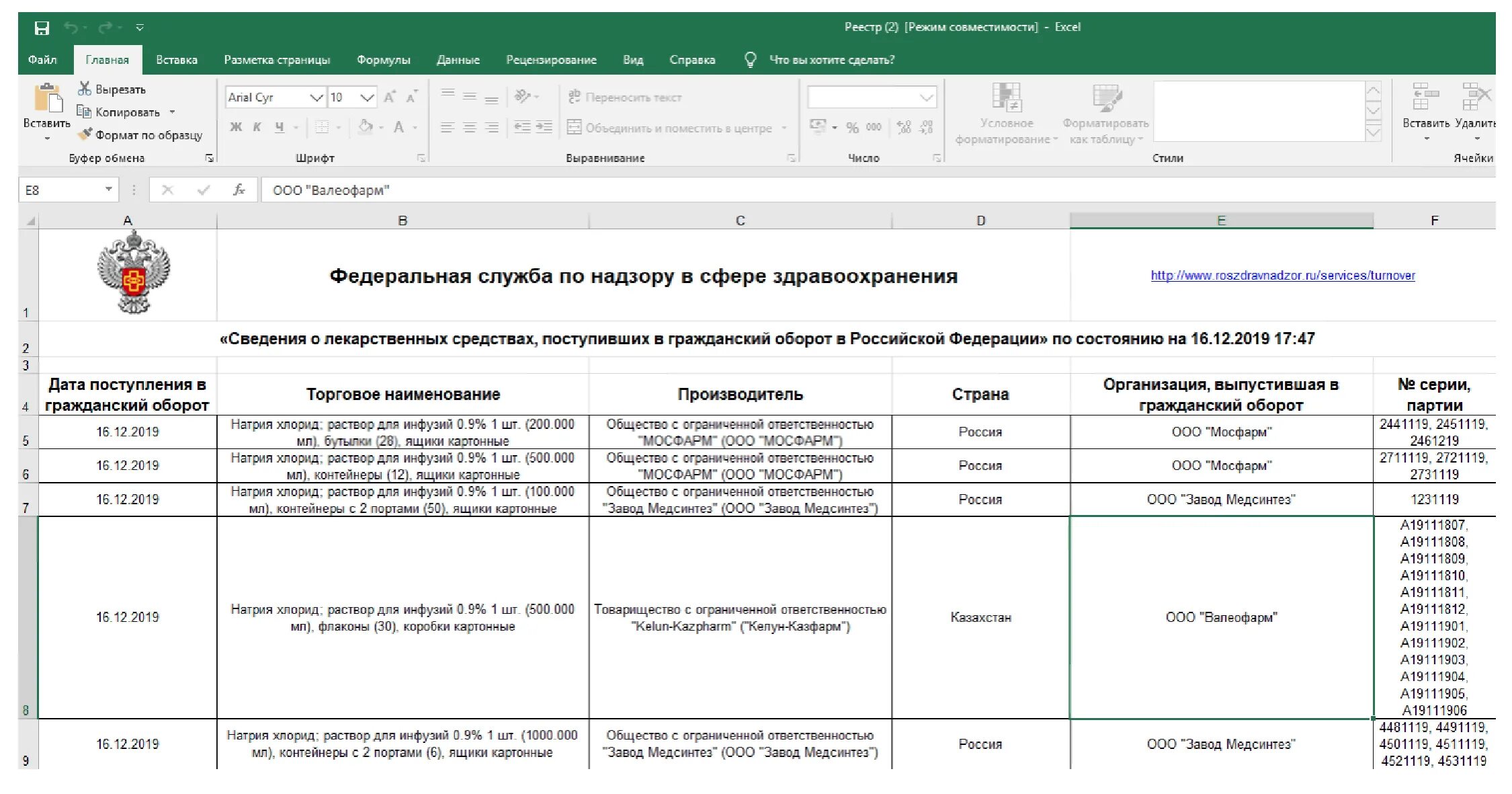The height and width of the screenshot is (794, 1512).
Task: Expand the cell styles gallery arrow
Action: pyautogui.click(x=1373, y=132)
